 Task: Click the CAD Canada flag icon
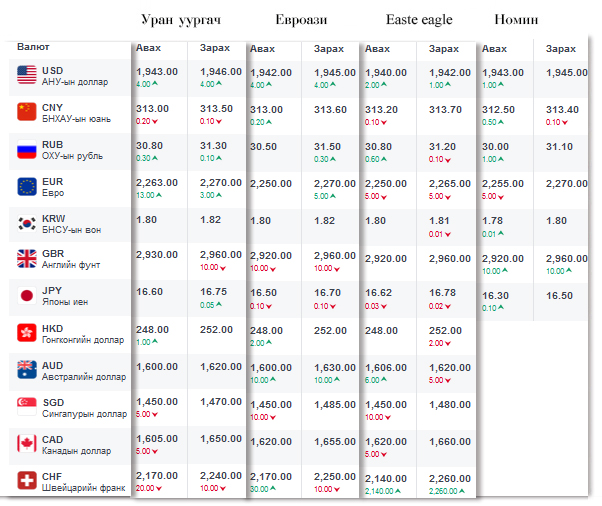tap(27, 443)
